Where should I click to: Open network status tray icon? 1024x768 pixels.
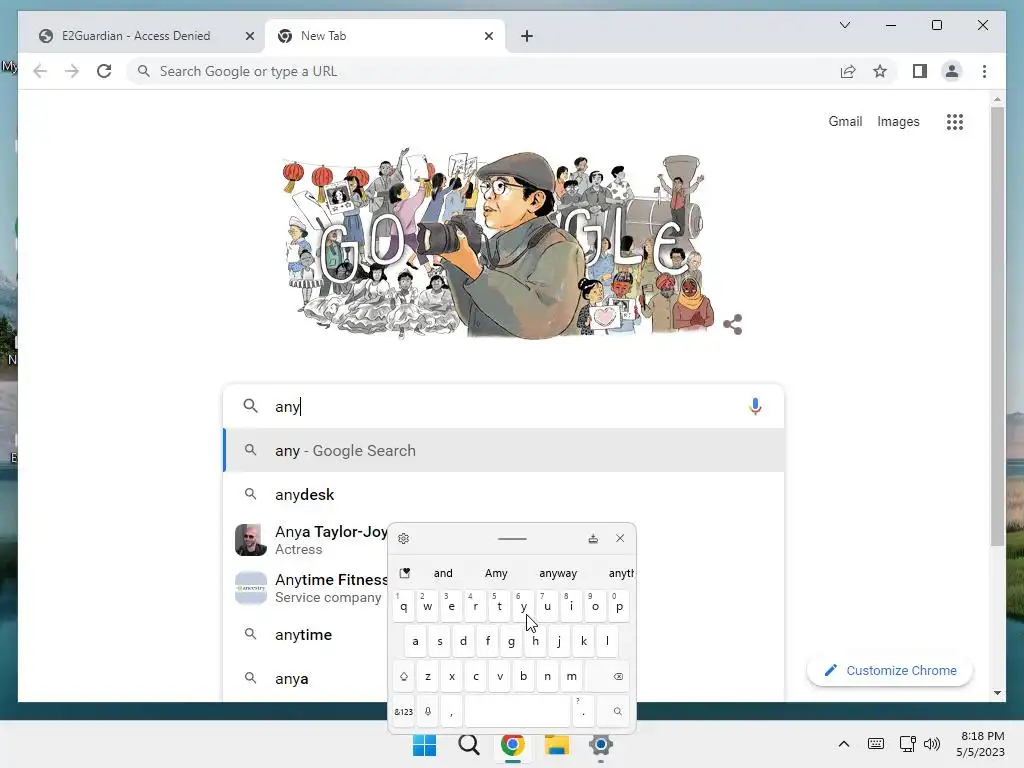(x=907, y=744)
